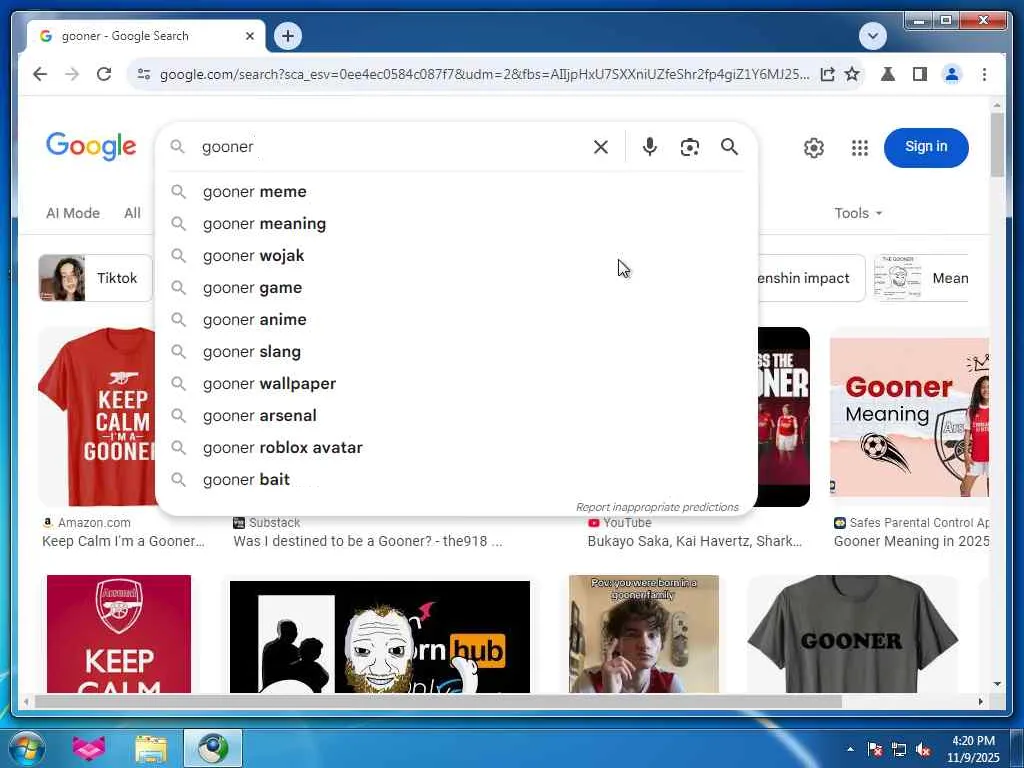Open Substack Was I destined link
The image size is (1024, 768).
click(368, 541)
